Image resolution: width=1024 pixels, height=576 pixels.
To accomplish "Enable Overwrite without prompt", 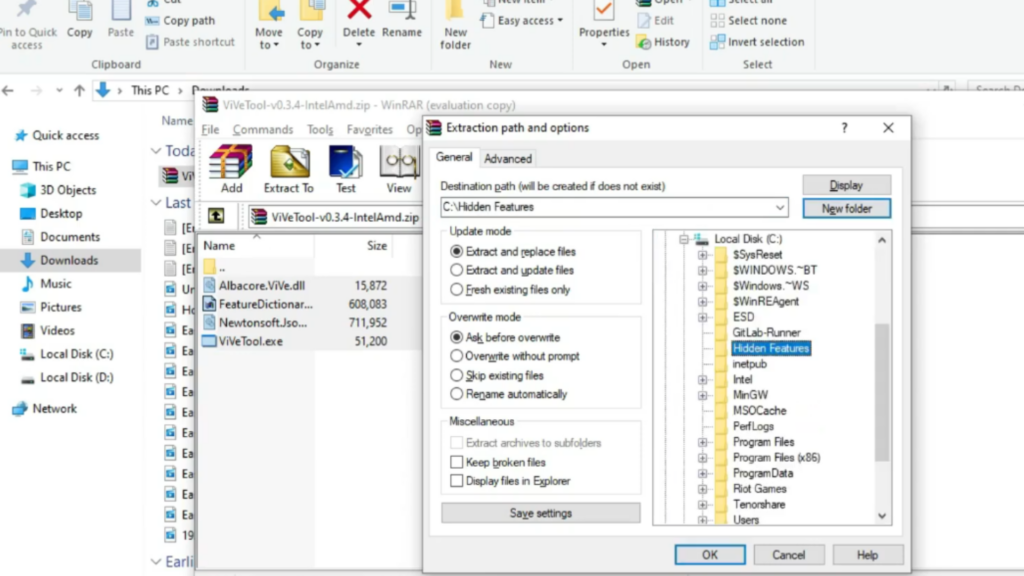I will (459, 354).
